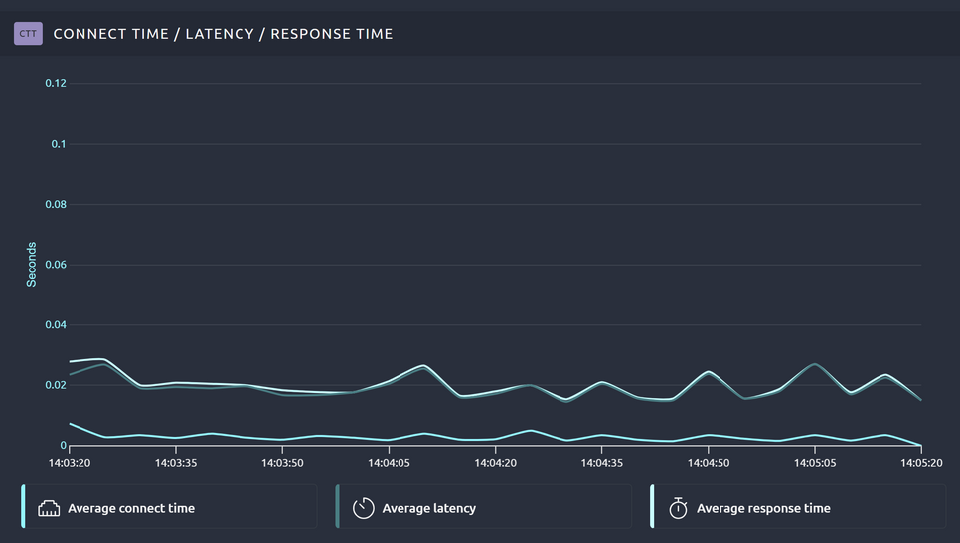Select the 14:05:20 x-axis tick label
The height and width of the screenshot is (543, 960).
919,463
